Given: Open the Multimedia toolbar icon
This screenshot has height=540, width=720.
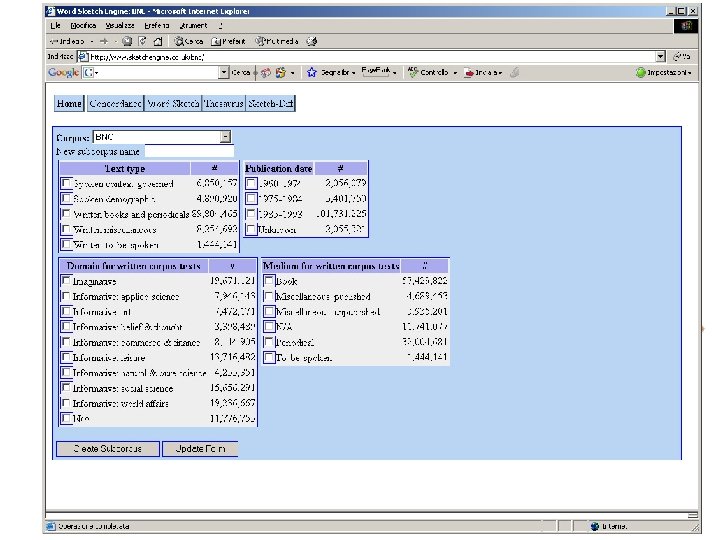Looking at the screenshot, I should (260, 41).
